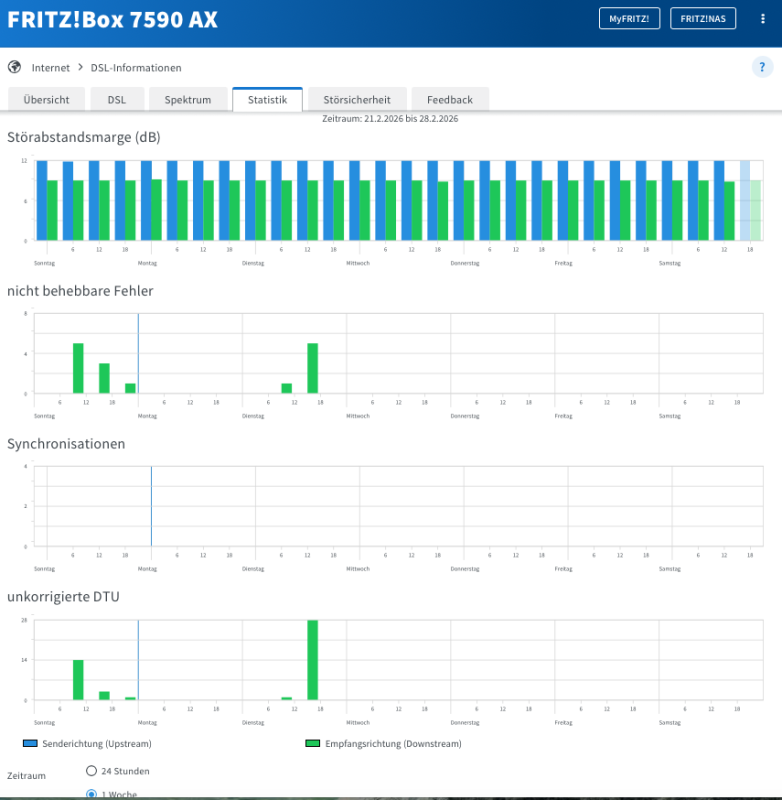Click the green Empfangsrichtung legend swatch

(x=313, y=744)
